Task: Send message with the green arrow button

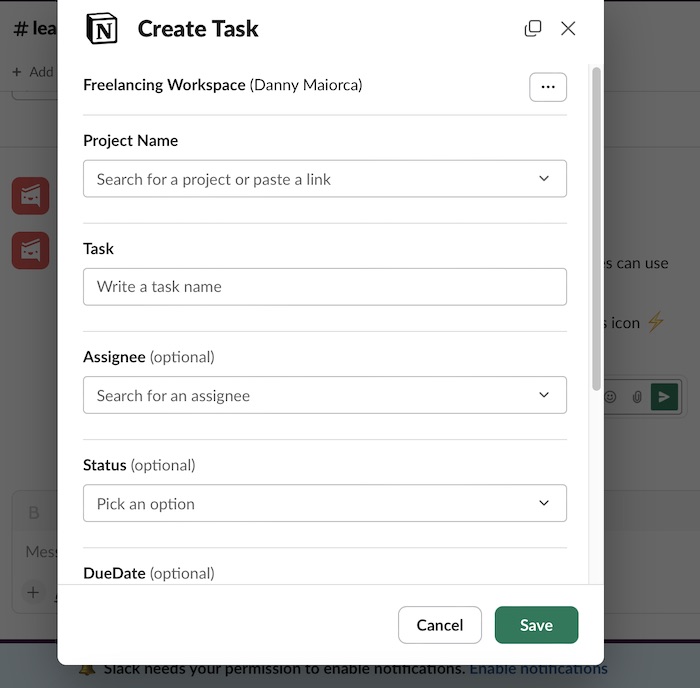Action: point(664,396)
